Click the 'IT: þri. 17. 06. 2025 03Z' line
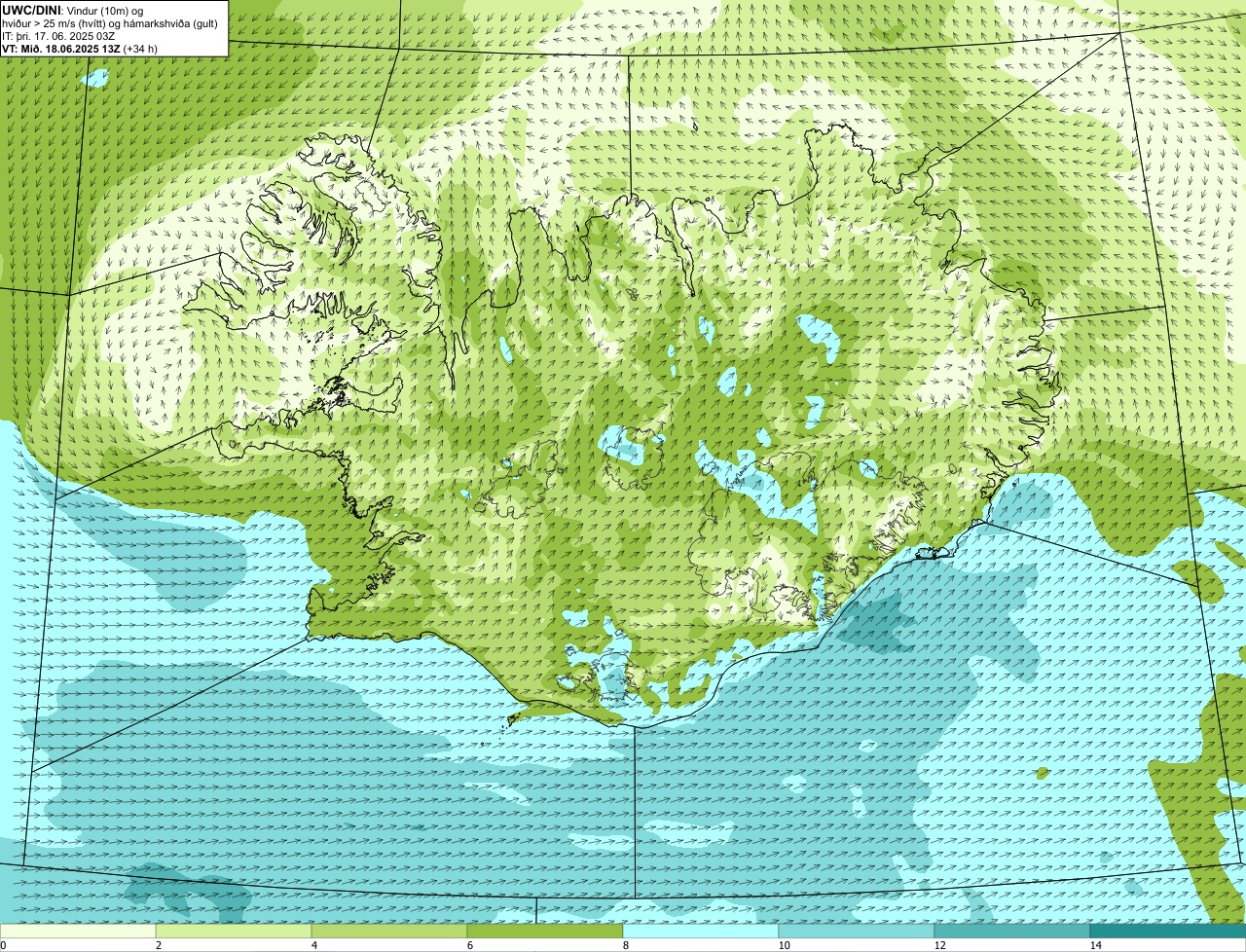This screenshot has height=952, width=1246. pyautogui.click(x=59, y=36)
